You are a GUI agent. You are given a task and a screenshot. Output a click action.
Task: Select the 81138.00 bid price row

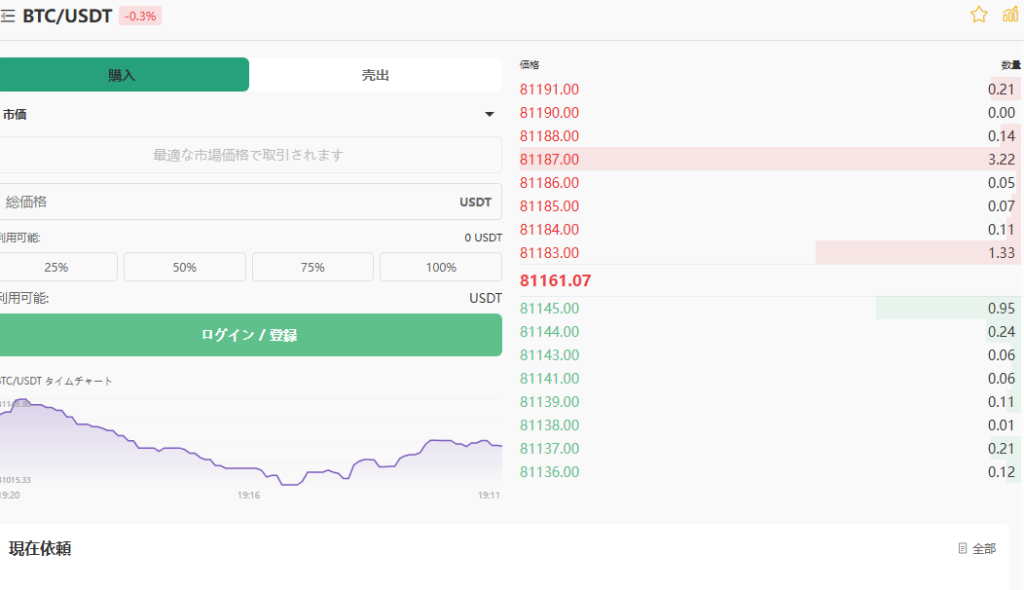pyautogui.click(x=769, y=425)
